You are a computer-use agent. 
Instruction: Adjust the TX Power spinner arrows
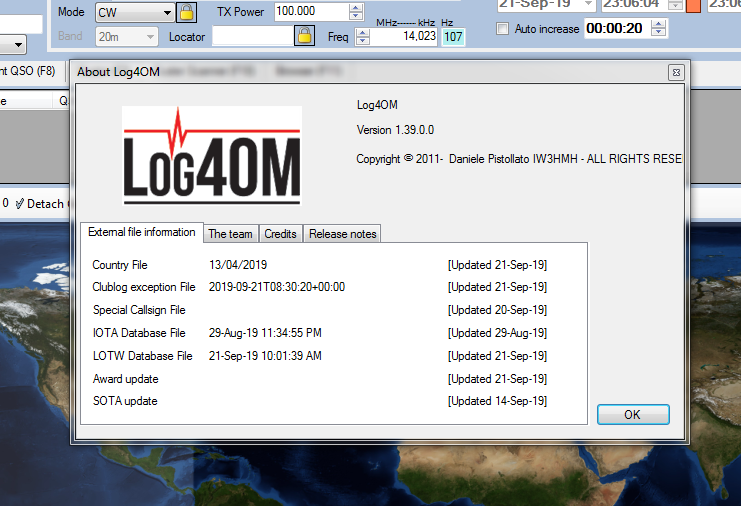click(356, 11)
